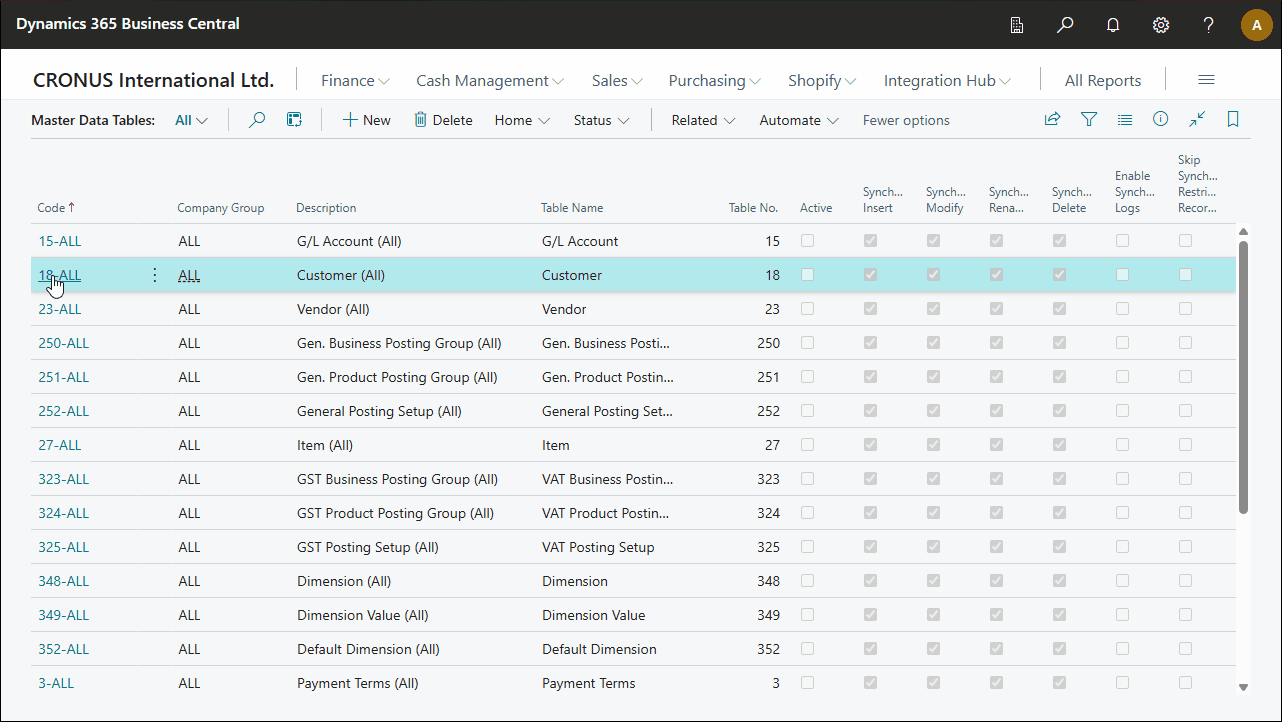Toggle Synch Rename checkbox for Dimension row
The height and width of the screenshot is (722, 1282).
click(996, 581)
